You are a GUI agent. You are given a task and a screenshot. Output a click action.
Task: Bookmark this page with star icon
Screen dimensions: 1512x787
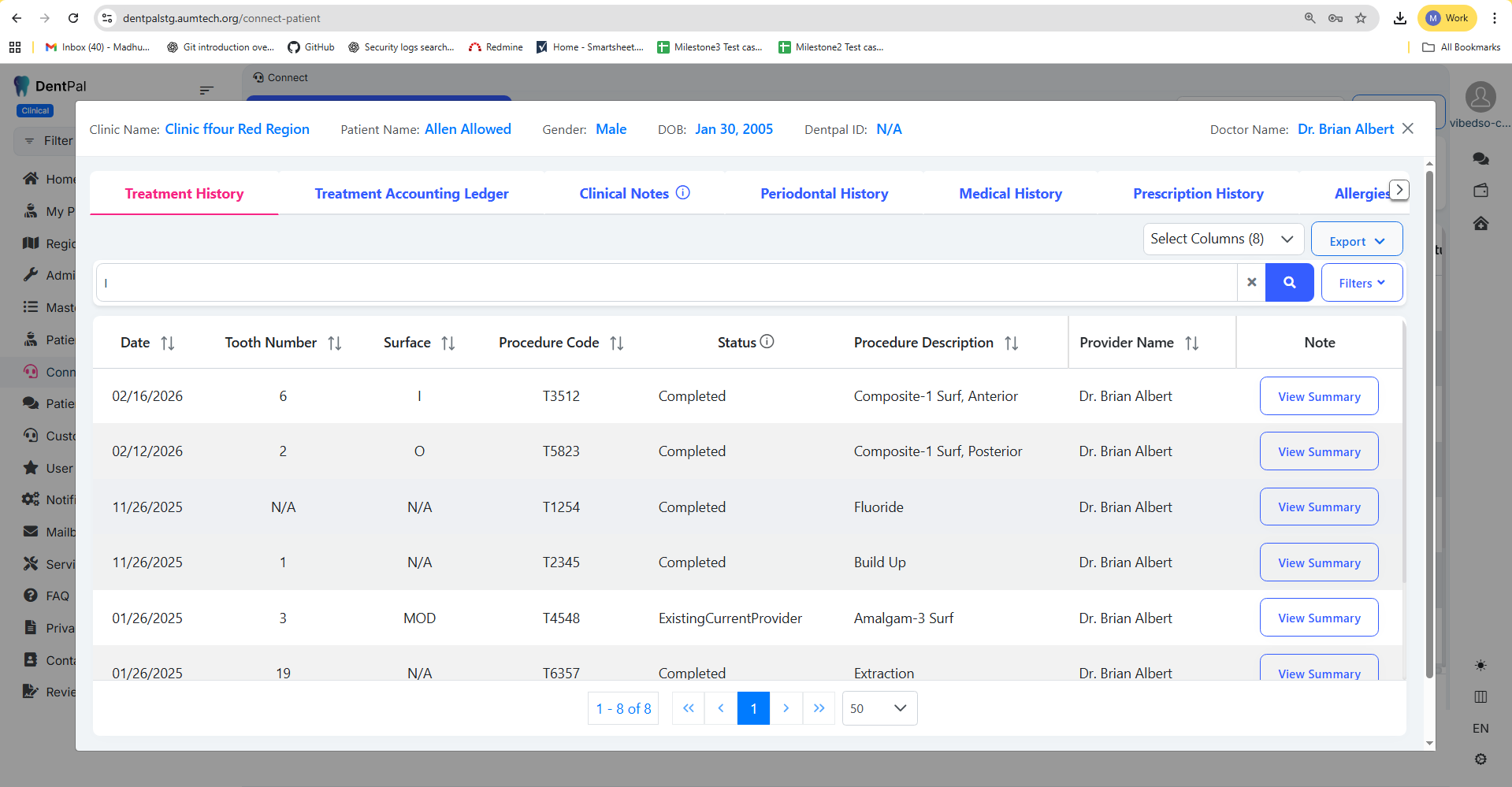click(x=1361, y=18)
